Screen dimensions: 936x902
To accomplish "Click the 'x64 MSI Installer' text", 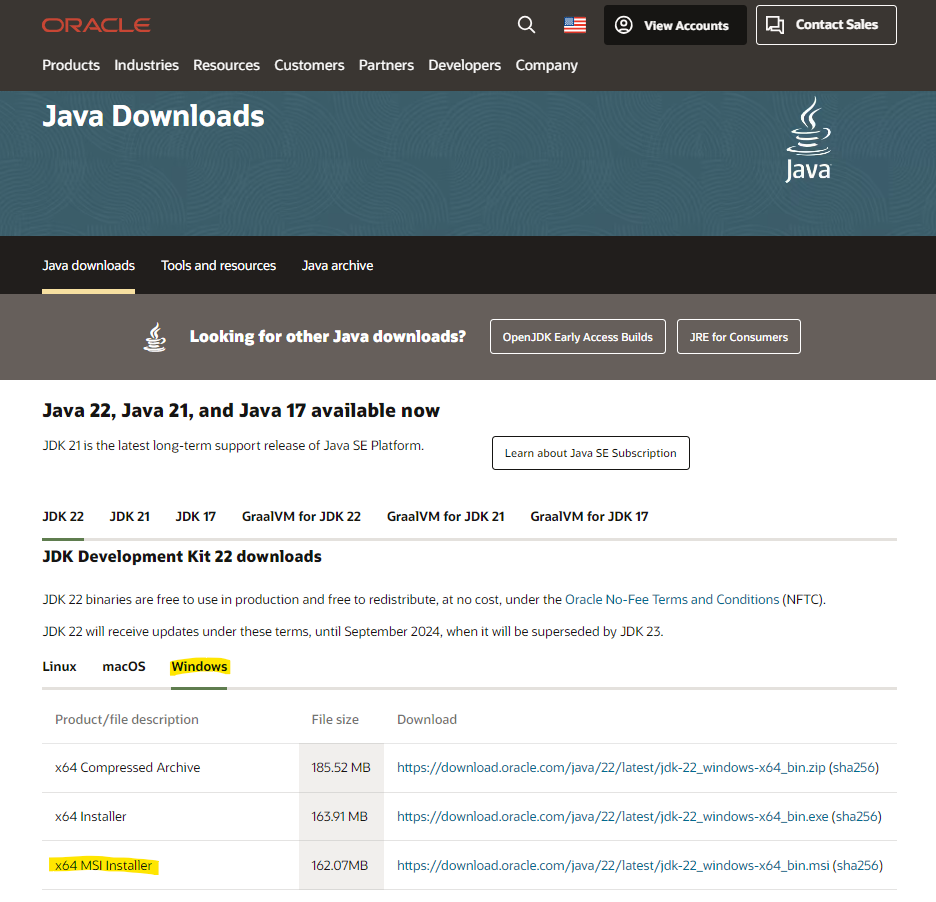I will tap(103, 866).
